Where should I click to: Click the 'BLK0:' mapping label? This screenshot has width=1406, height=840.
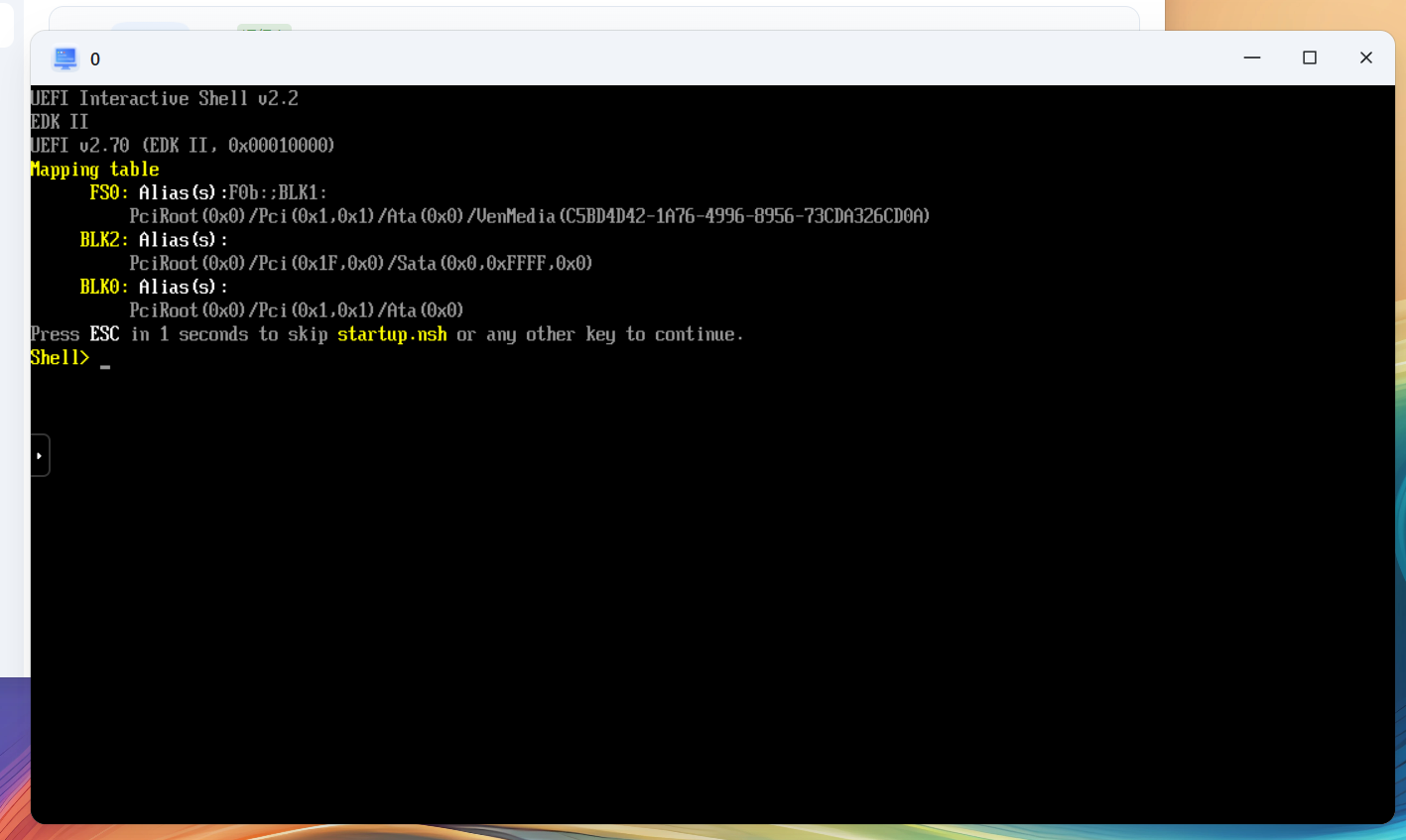pyautogui.click(x=104, y=287)
